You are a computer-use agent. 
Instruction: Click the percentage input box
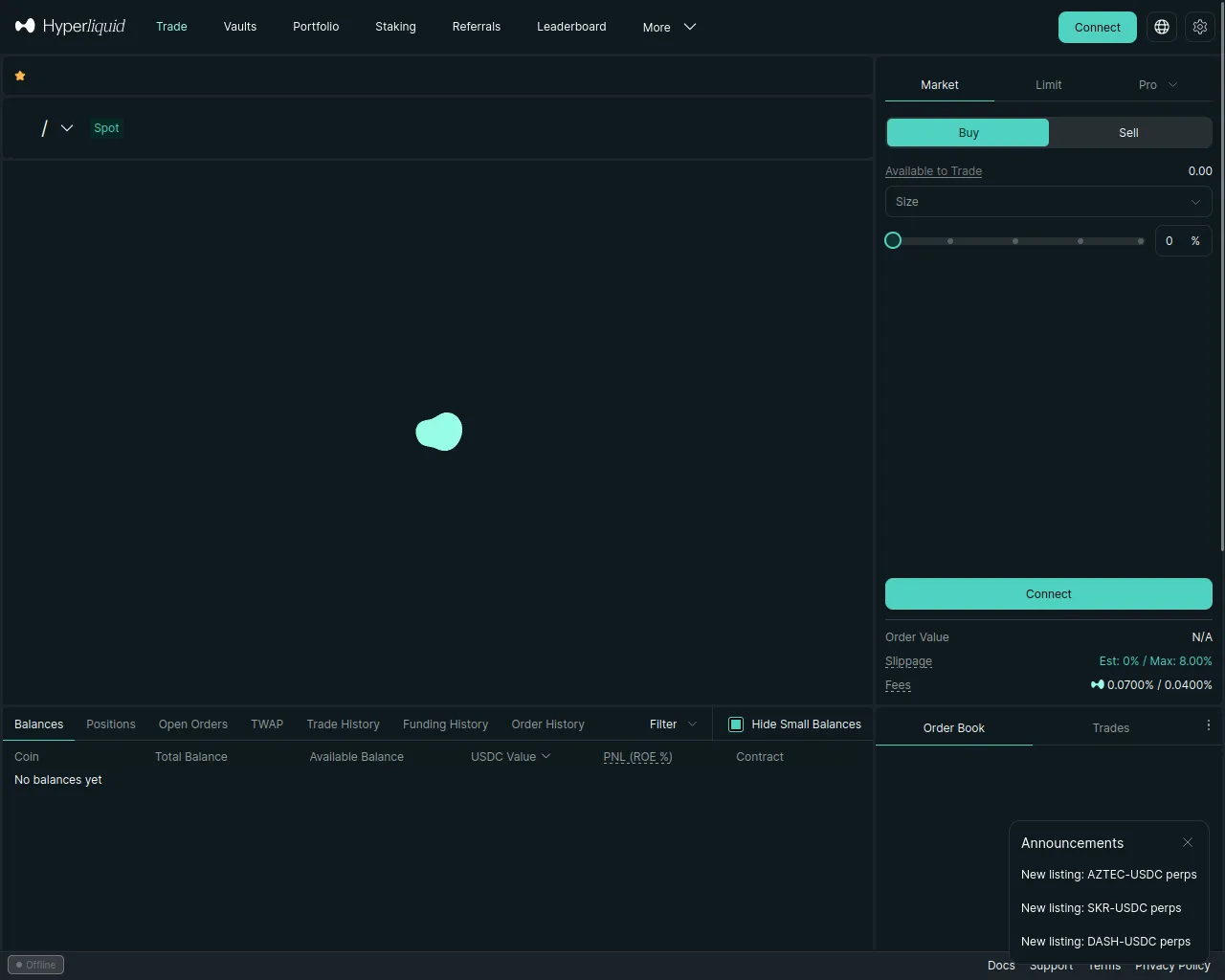coord(1184,241)
